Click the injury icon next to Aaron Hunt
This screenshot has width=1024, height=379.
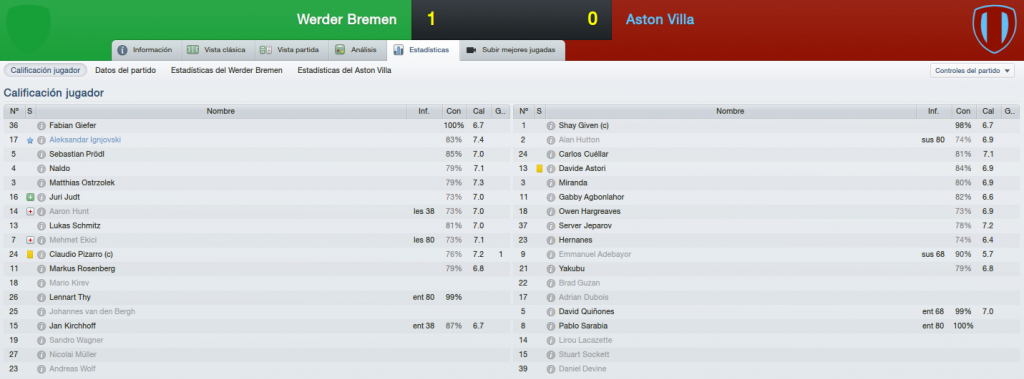(30, 212)
